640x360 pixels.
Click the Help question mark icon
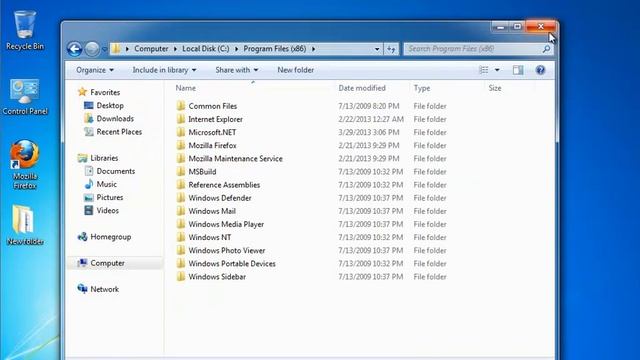point(540,70)
